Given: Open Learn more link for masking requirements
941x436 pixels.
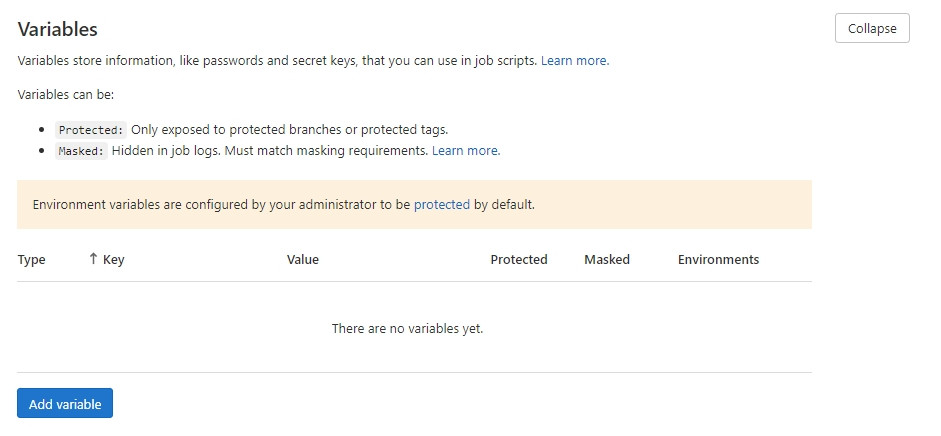Looking at the screenshot, I should tap(466, 151).
